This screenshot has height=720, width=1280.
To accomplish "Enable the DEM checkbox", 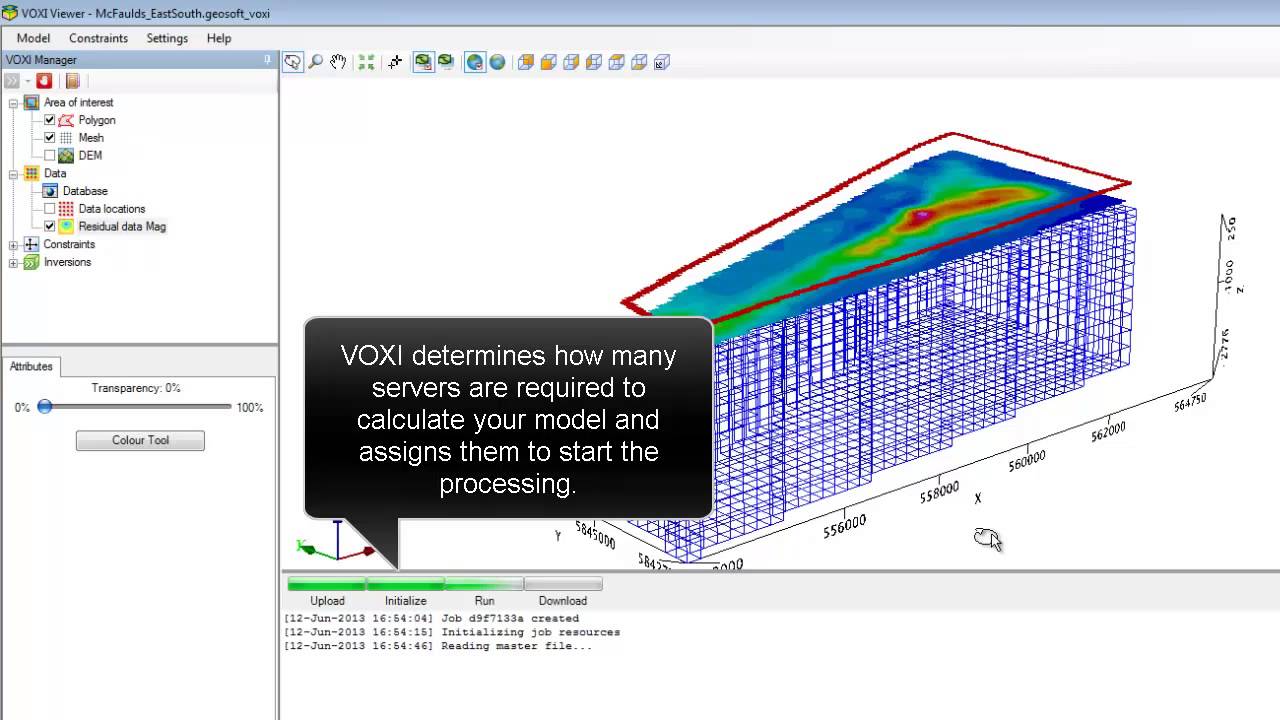I will [x=49, y=156].
